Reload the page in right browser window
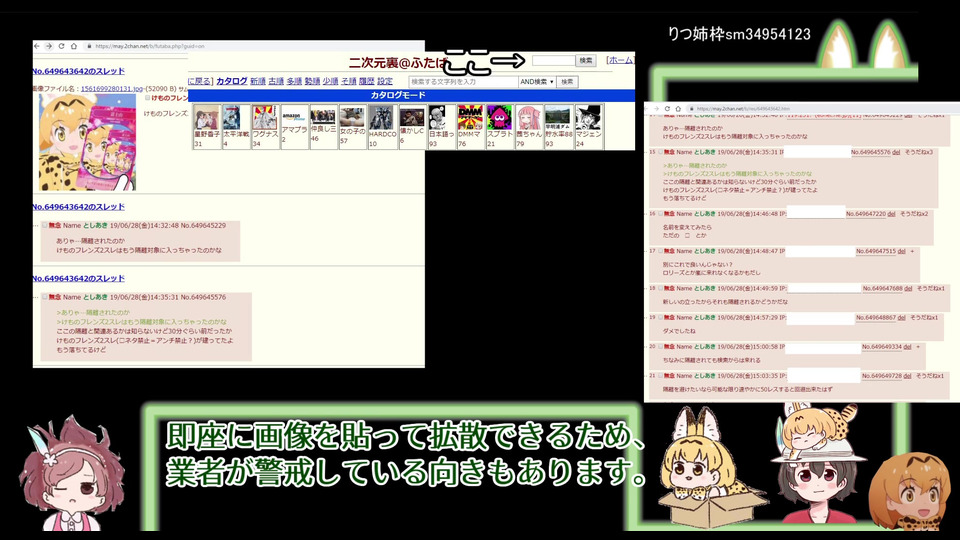Image resolution: width=960 pixels, height=540 pixels. point(667,108)
